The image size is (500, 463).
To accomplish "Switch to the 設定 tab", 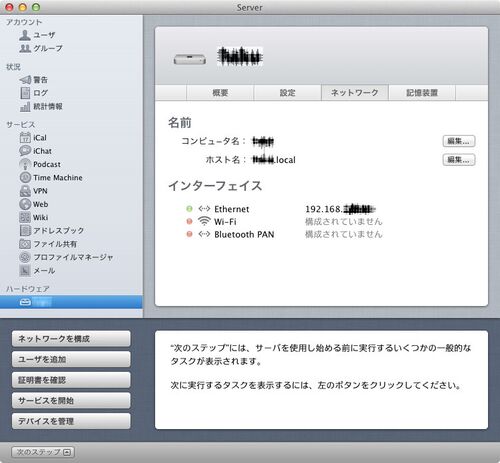I will [x=287, y=93].
